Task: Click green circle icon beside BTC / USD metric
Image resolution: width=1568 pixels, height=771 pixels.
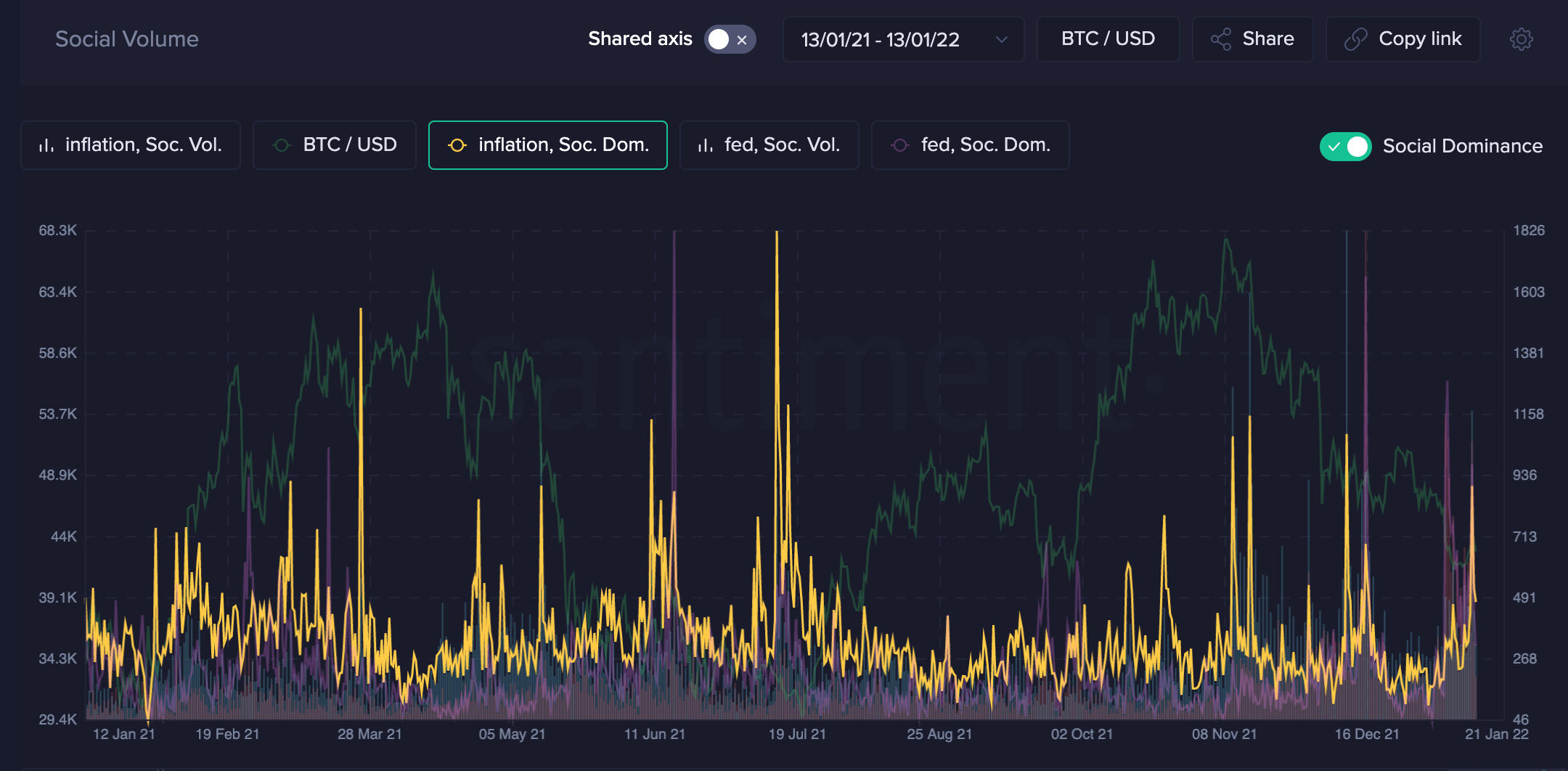Action: pos(282,145)
